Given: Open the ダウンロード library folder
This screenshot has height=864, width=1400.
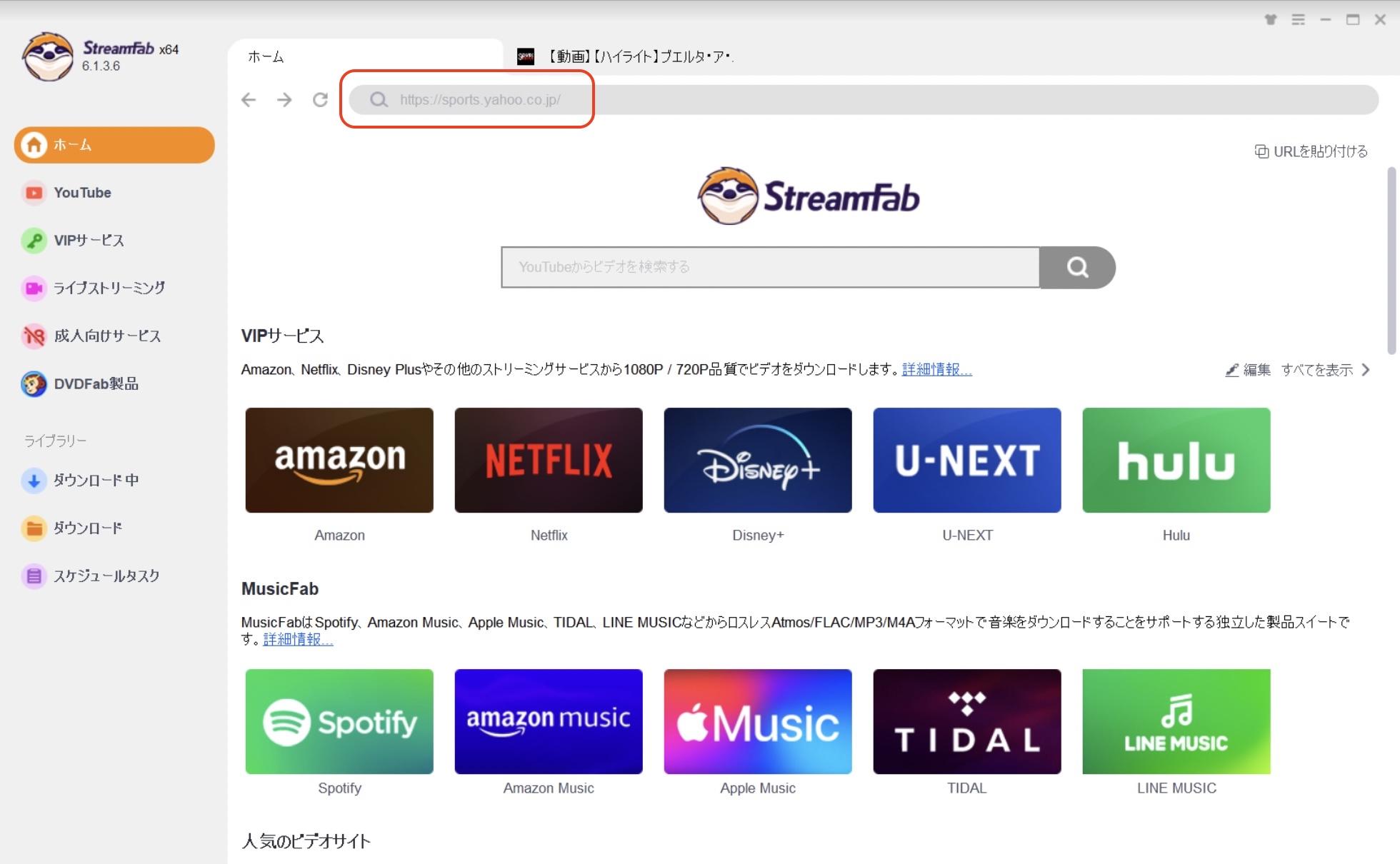Looking at the screenshot, I should click(x=114, y=528).
